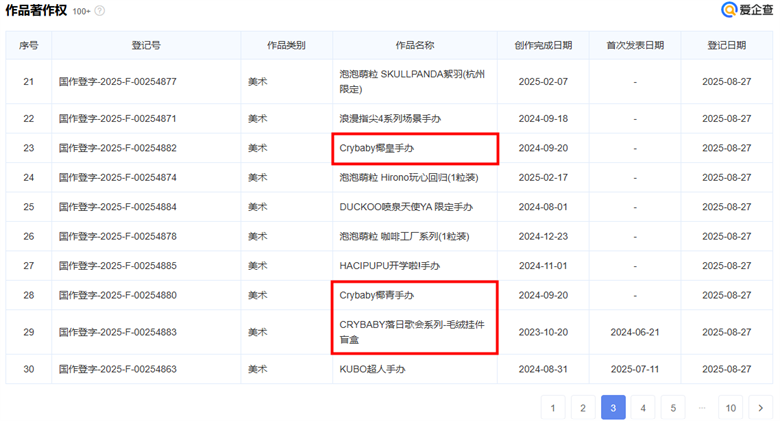Click registration number 国作登字-2025-F-00254863
780x421 pixels.
117,369
